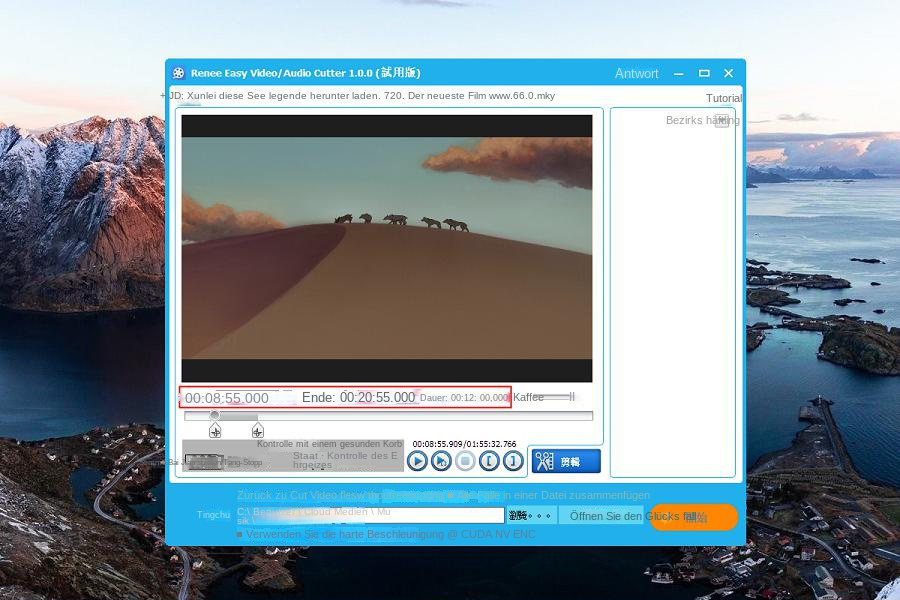The image size is (900, 600).
Task: Click the orange start button
Action: click(694, 517)
